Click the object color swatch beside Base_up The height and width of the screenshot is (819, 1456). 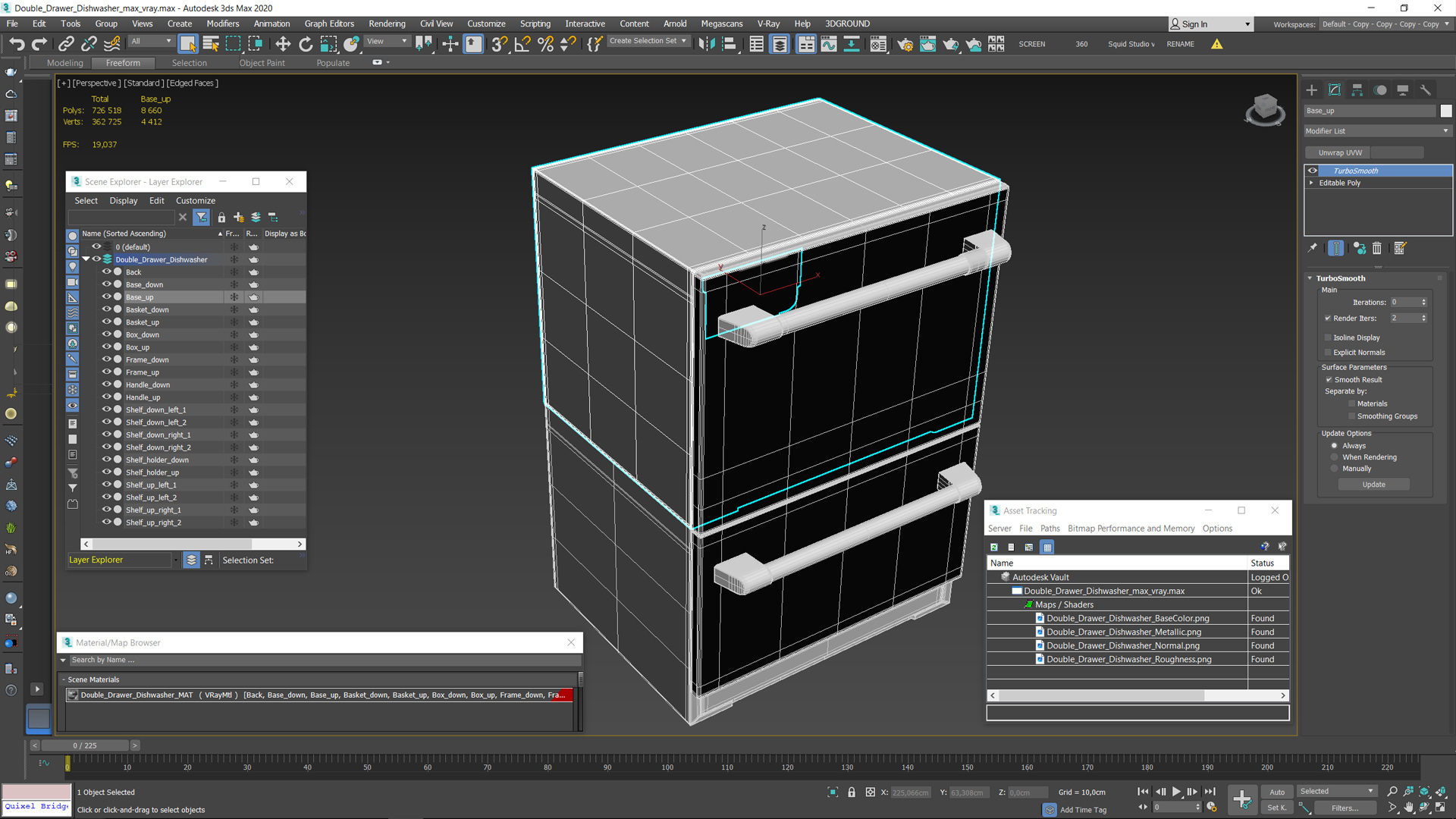click(1445, 111)
